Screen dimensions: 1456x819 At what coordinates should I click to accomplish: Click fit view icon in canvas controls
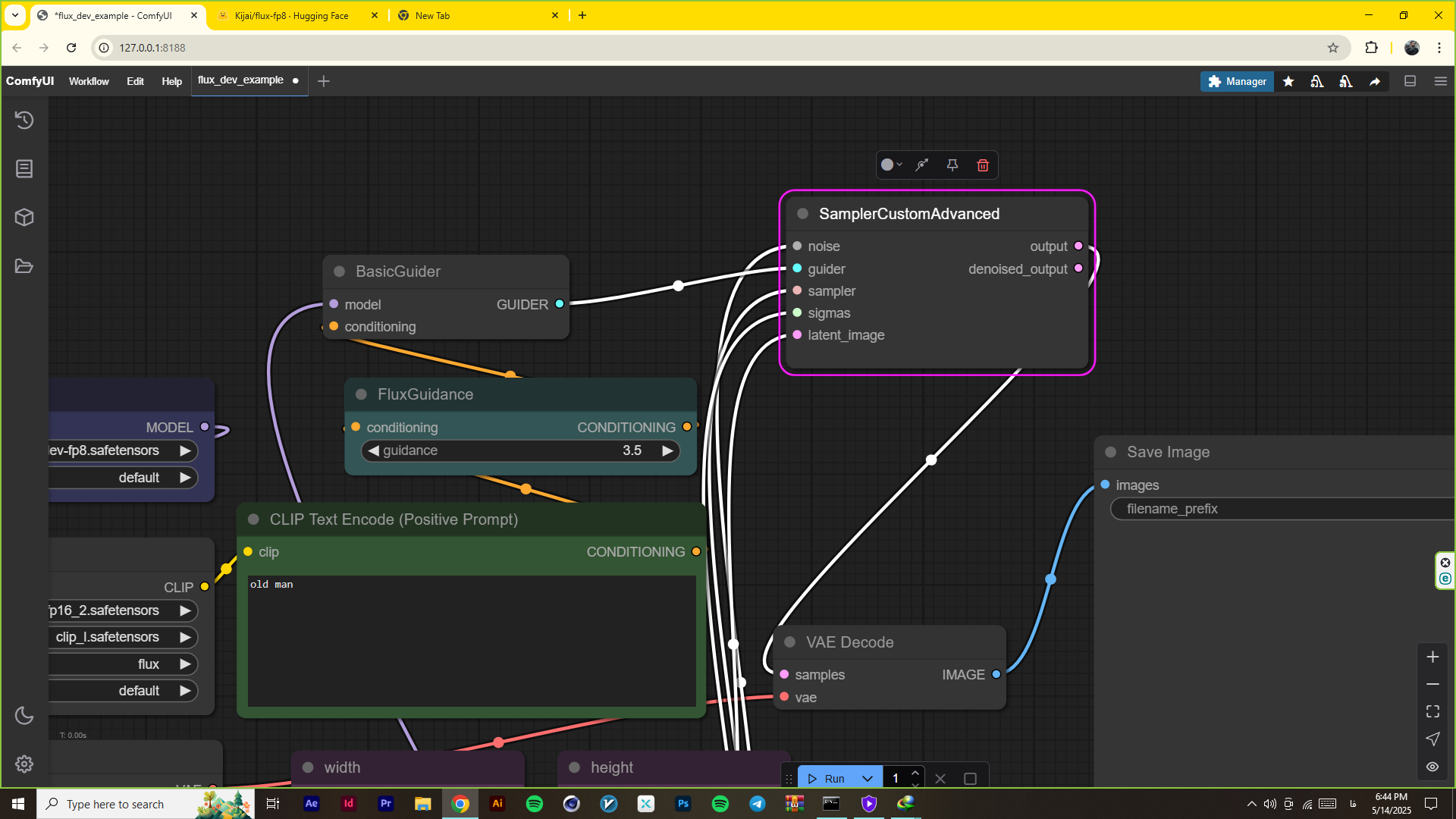(1432, 711)
